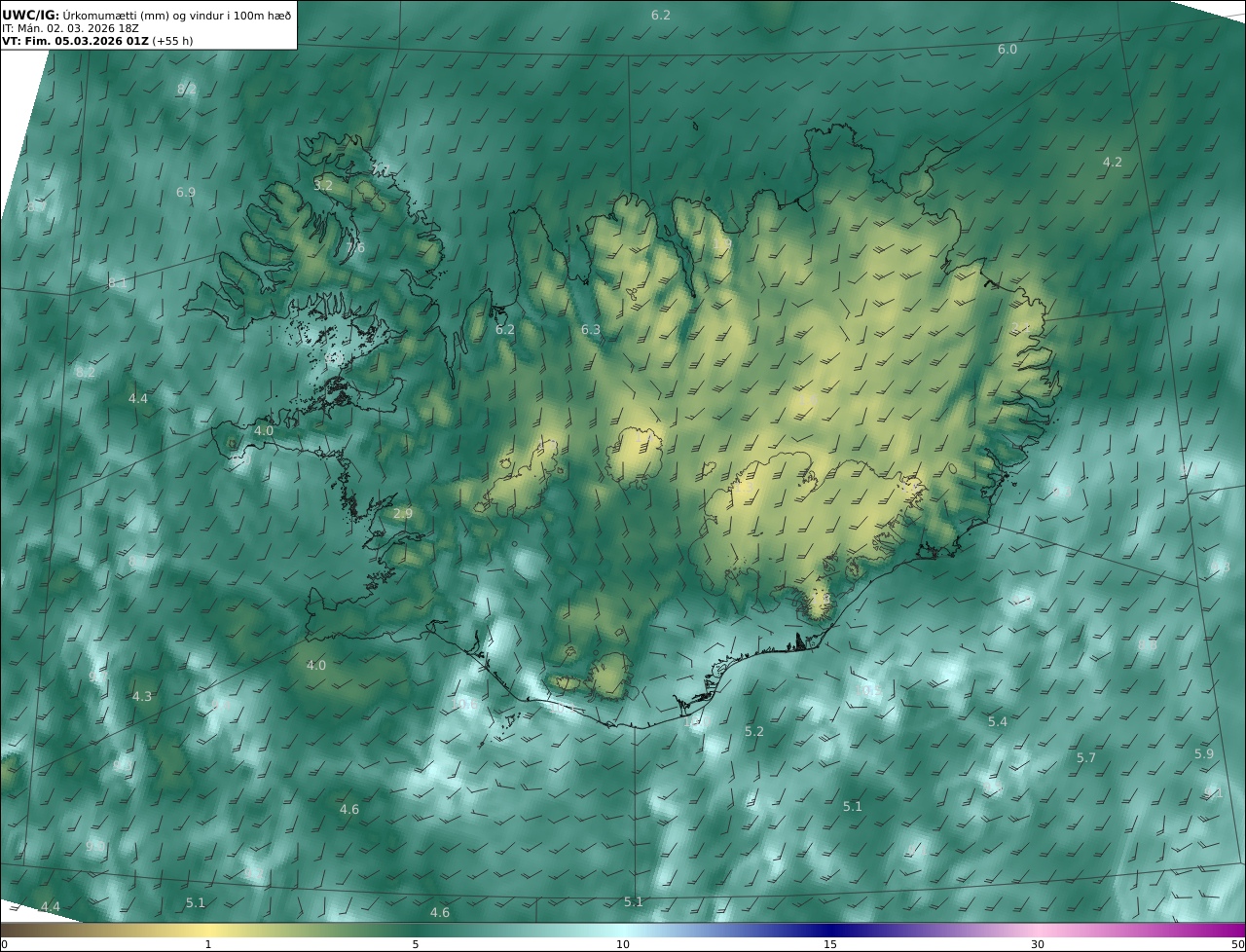Select the 8.1 value west of Iceland
Viewport: 1246px width, 952px height.
[x=117, y=282]
